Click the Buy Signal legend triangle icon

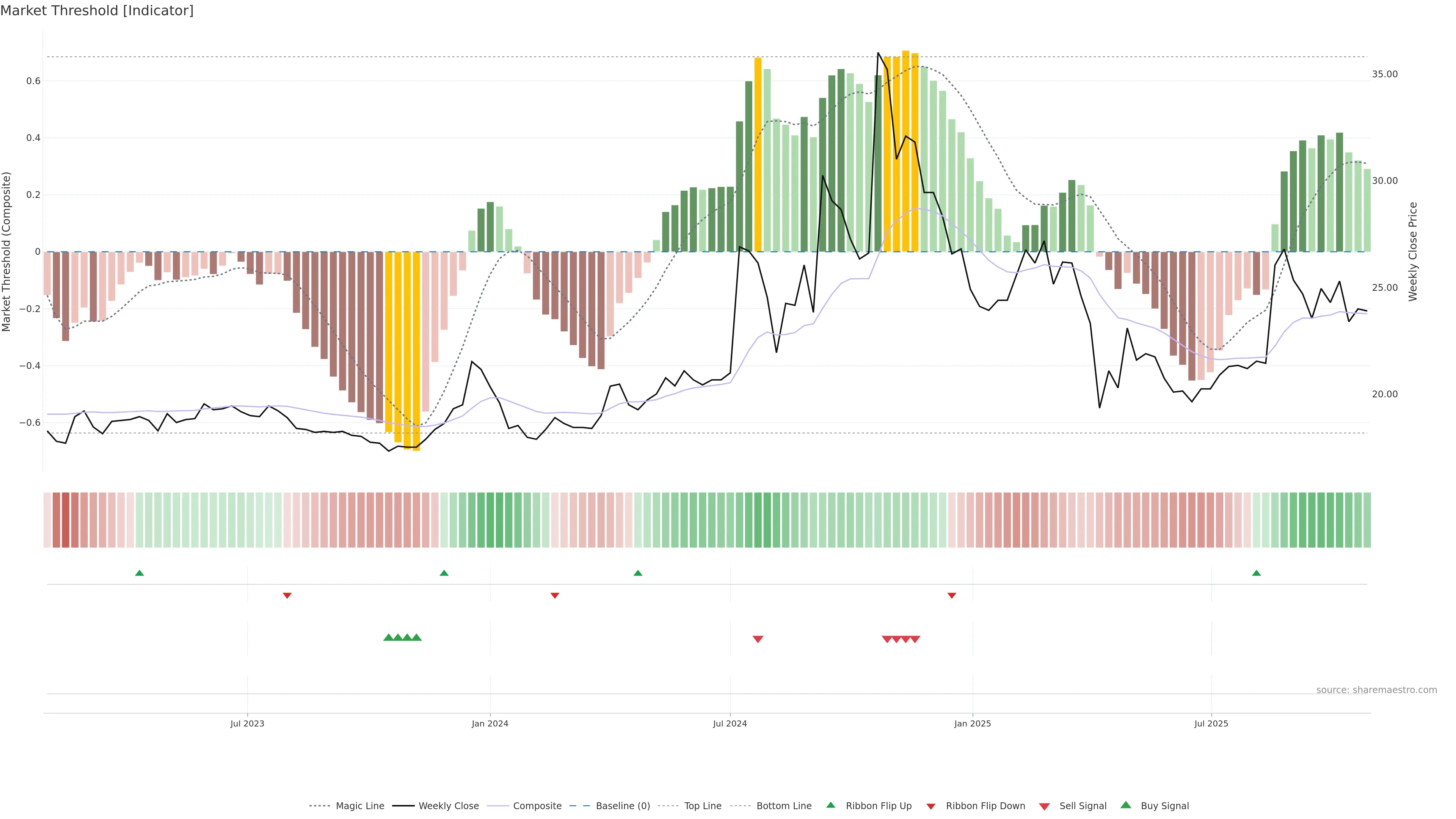[1125, 805]
